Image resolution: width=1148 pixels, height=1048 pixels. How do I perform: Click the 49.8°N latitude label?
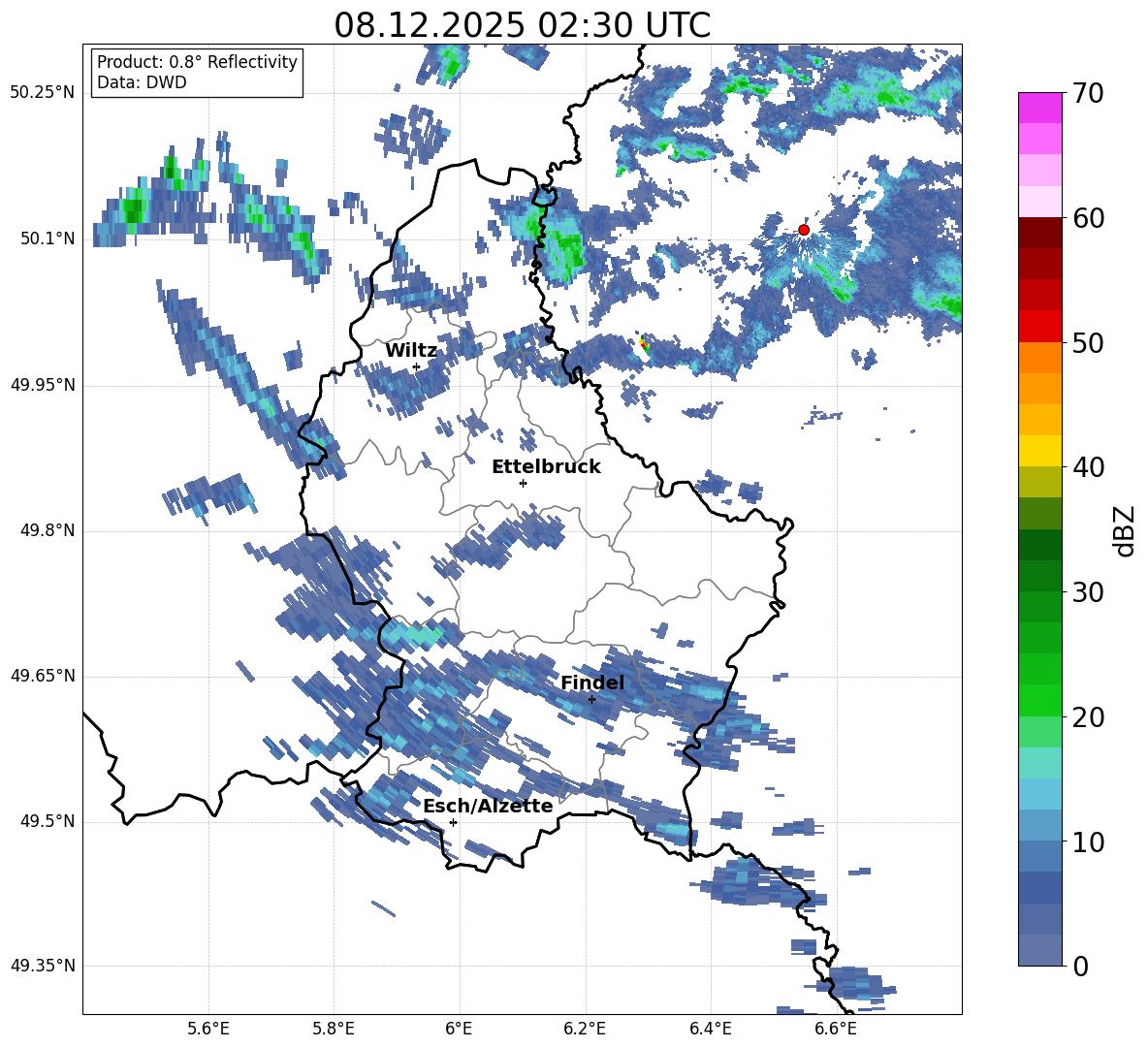(47, 530)
